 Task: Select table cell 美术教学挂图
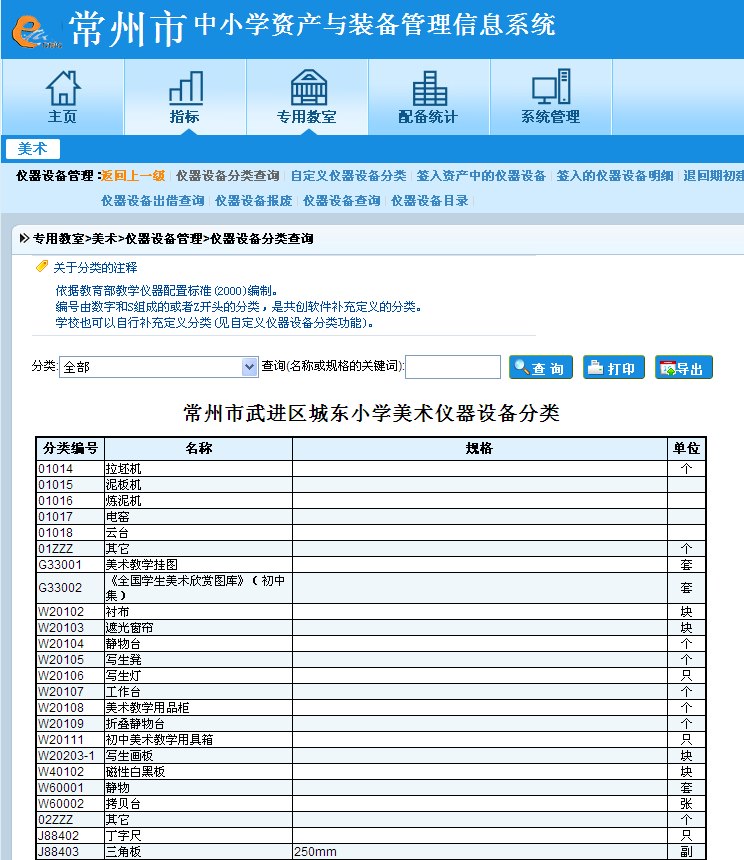(198, 564)
